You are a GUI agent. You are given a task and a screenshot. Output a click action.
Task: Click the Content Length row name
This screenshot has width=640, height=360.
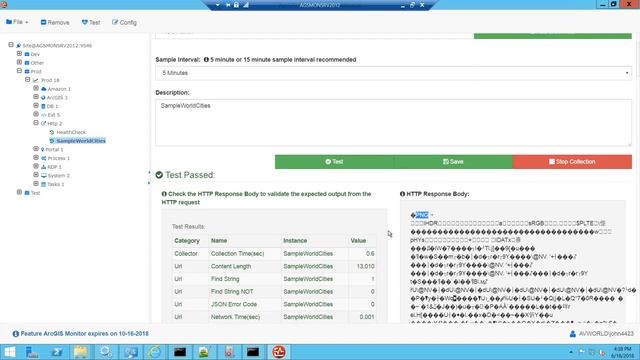(x=231, y=266)
